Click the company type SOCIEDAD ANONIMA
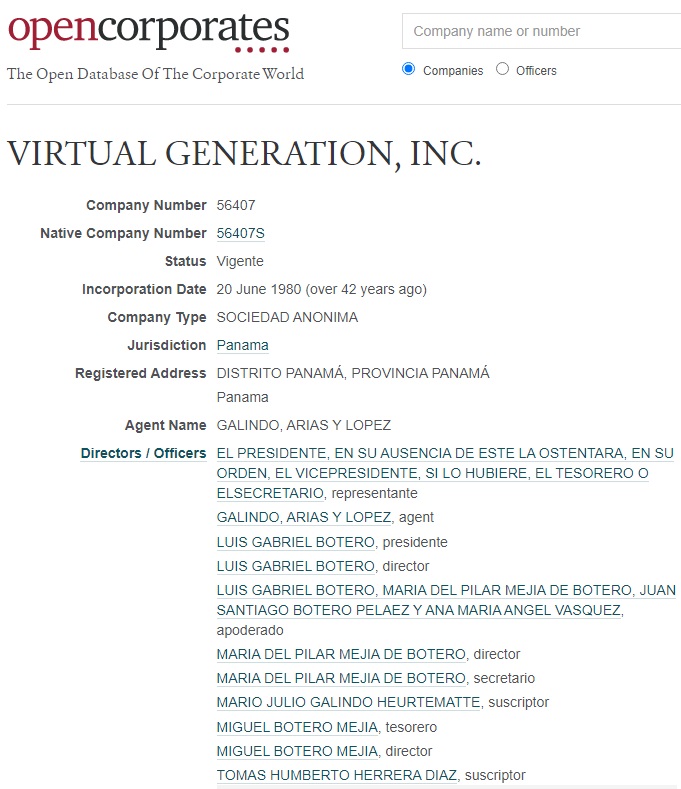Screen dimensions: 681x789 point(287,318)
